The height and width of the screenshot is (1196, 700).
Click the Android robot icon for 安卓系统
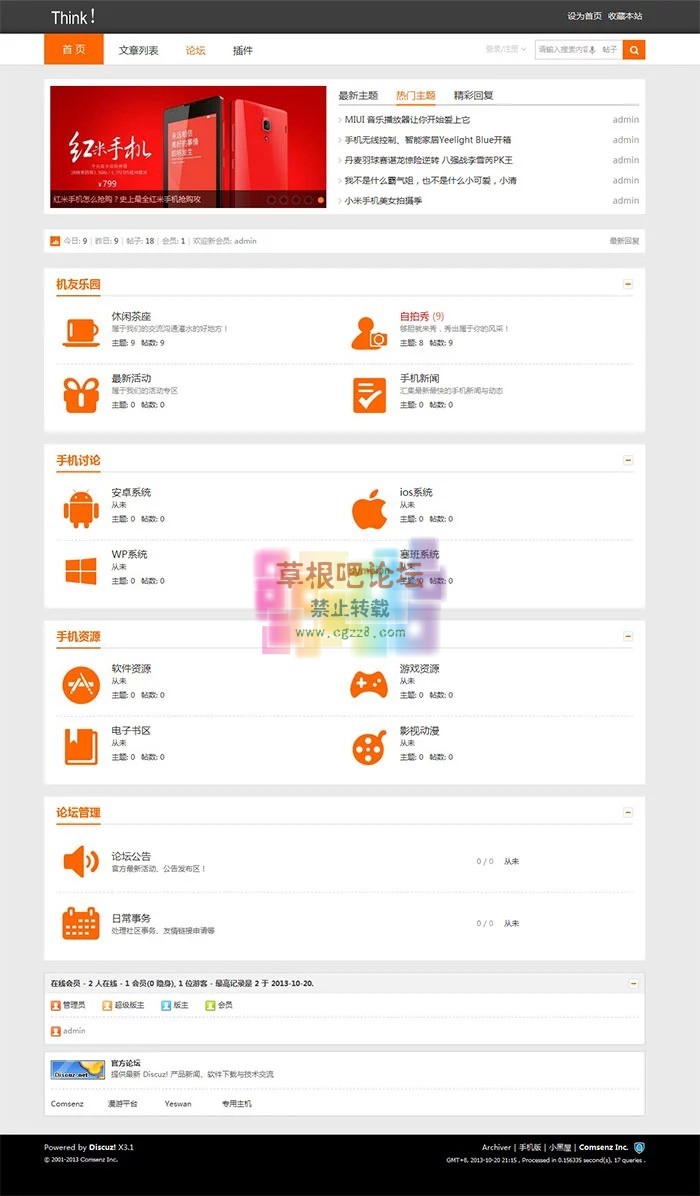coord(80,509)
